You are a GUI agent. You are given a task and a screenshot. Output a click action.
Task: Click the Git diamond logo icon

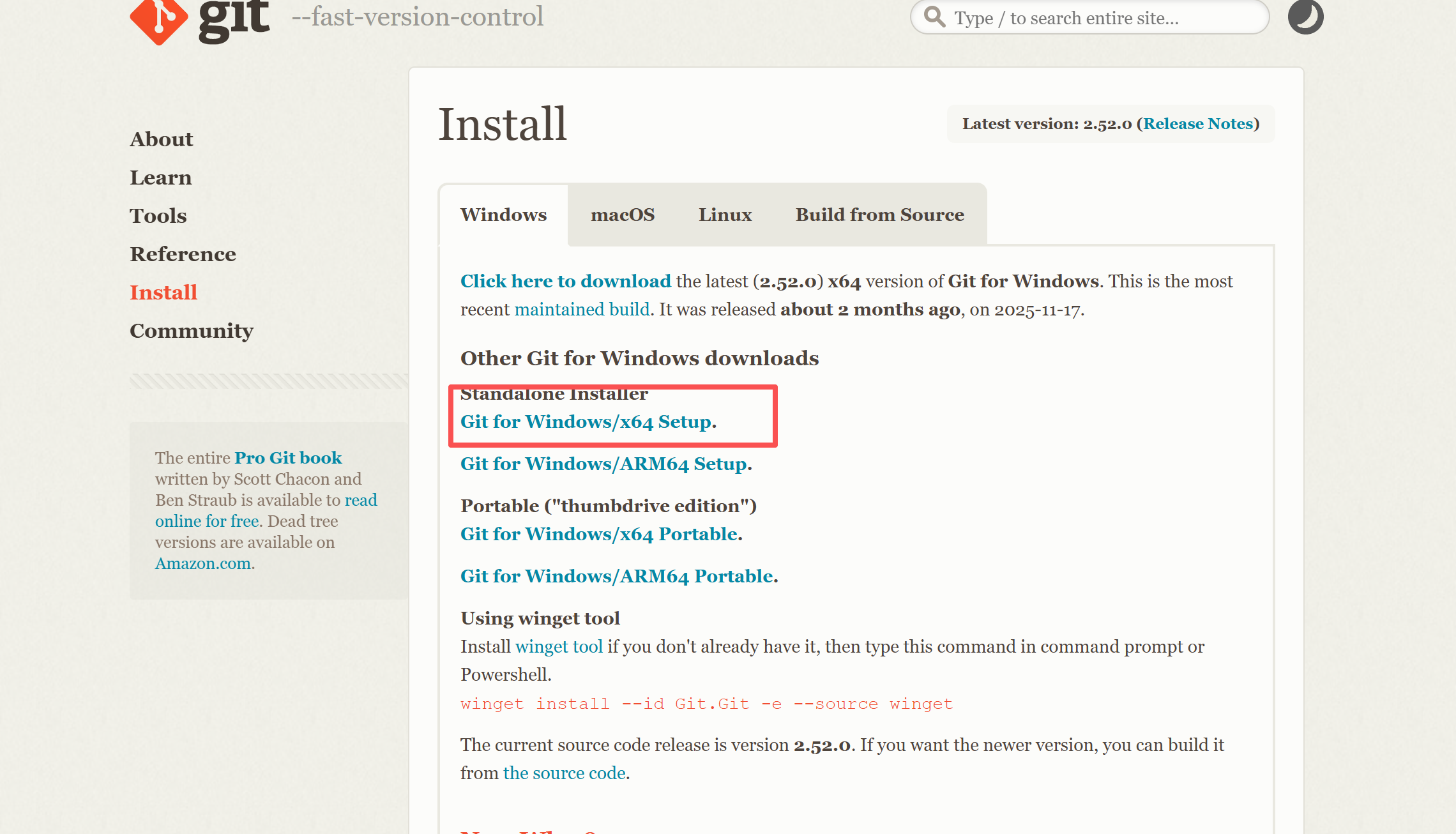pyautogui.click(x=158, y=19)
